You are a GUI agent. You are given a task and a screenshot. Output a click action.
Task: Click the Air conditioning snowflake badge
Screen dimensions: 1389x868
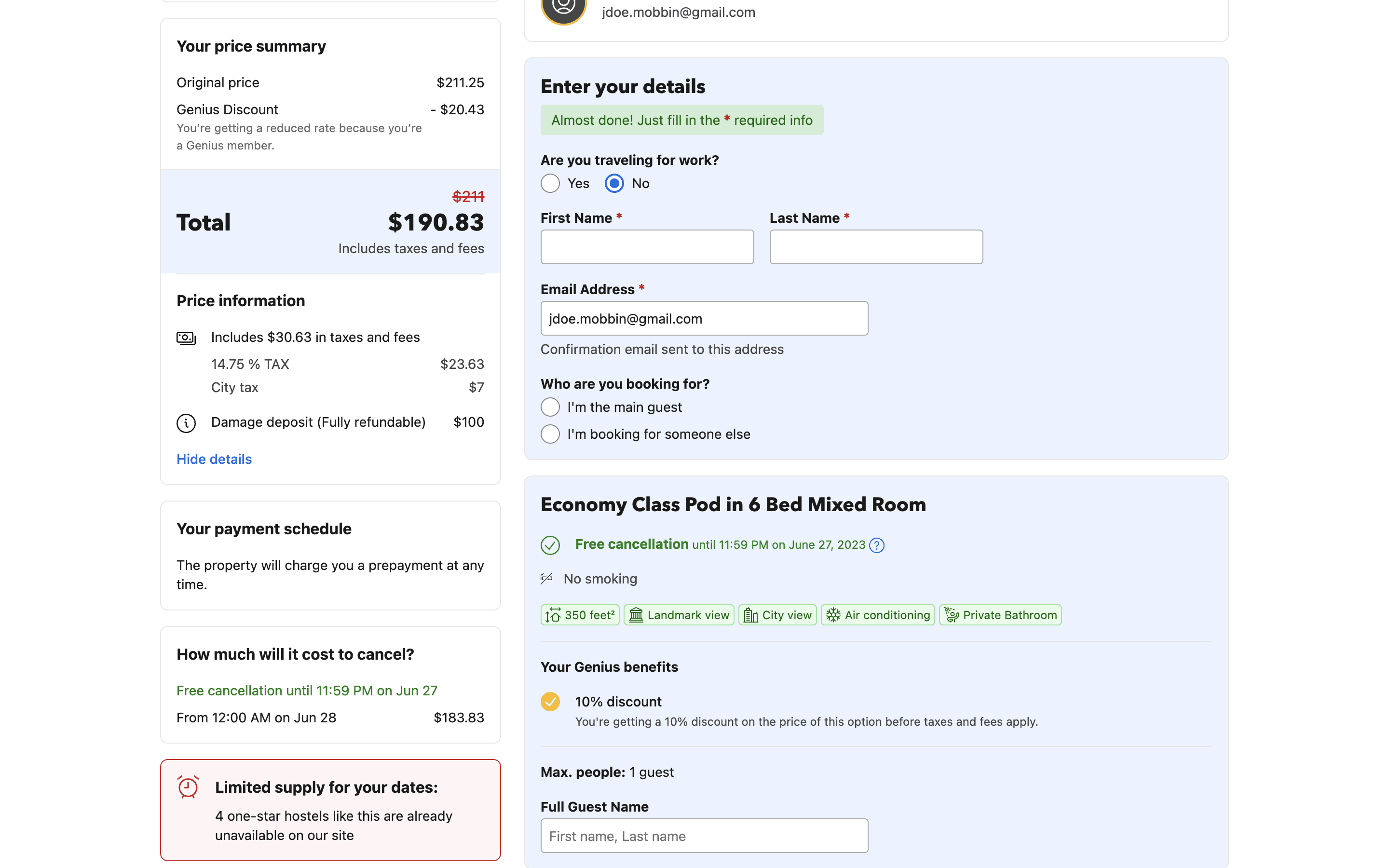(x=878, y=615)
